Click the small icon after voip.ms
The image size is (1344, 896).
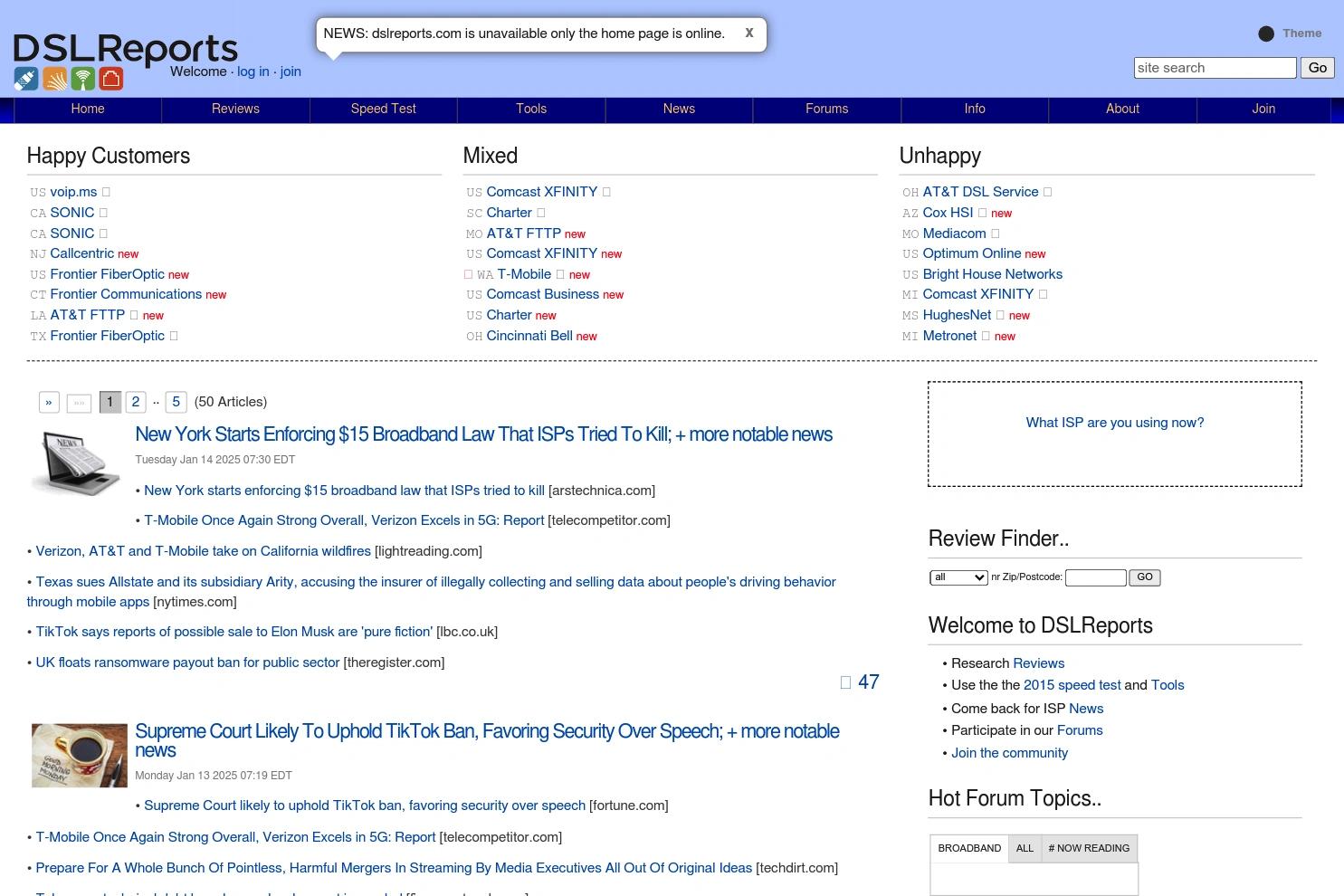(106, 192)
